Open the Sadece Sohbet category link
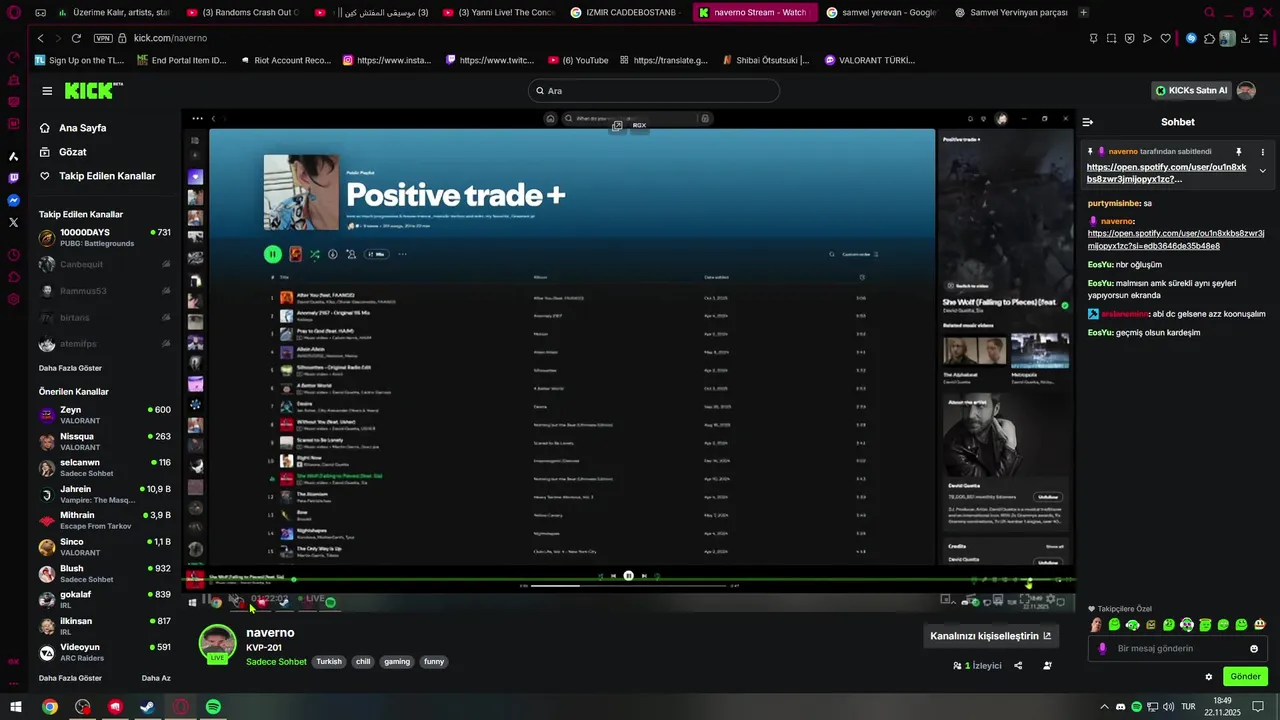This screenshot has height=720, width=1280. click(x=276, y=662)
